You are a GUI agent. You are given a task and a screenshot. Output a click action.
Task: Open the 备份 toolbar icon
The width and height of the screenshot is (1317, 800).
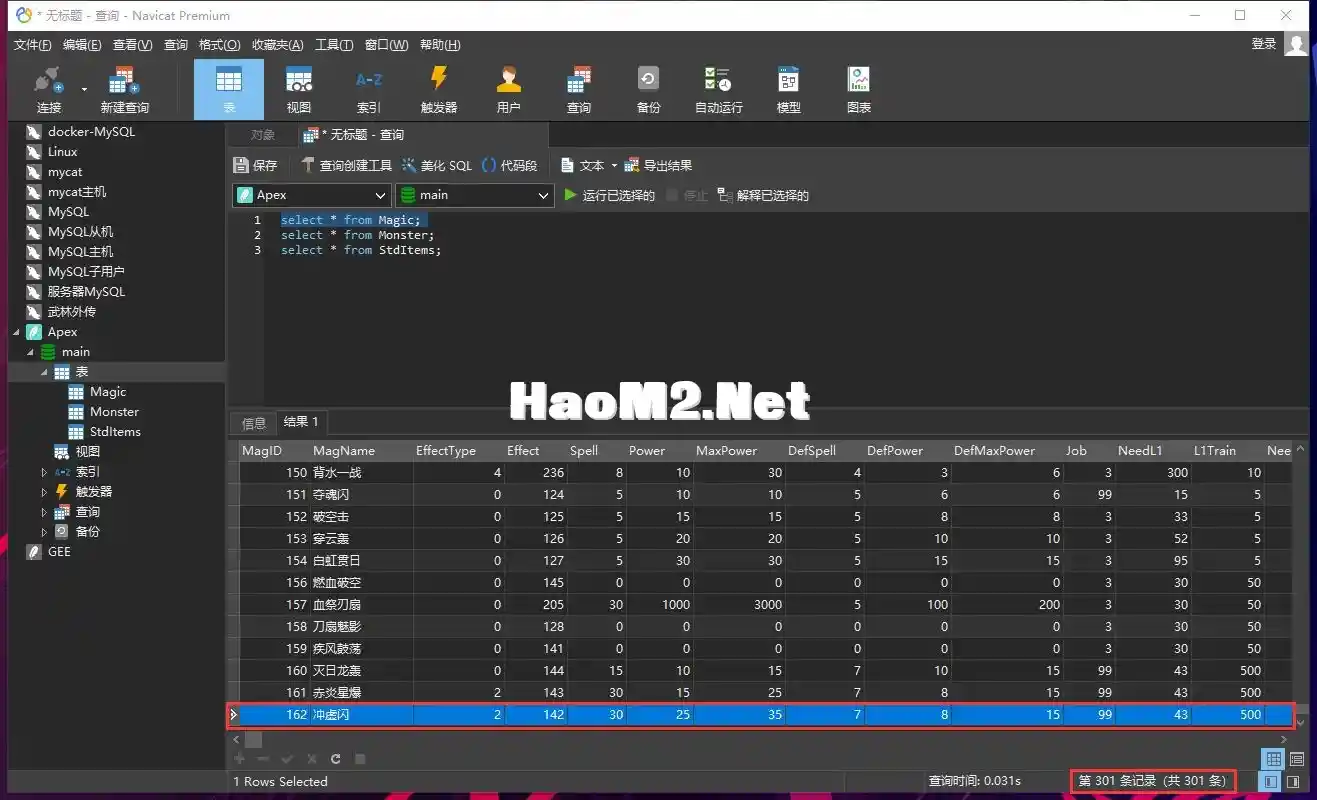(649, 90)
